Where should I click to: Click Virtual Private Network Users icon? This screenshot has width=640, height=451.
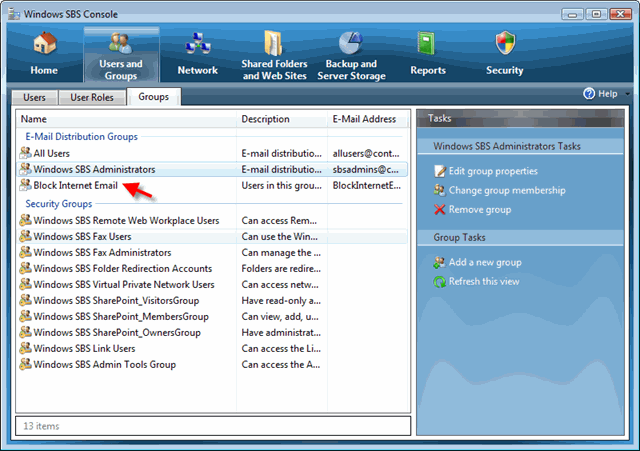(x=25, y=284)
